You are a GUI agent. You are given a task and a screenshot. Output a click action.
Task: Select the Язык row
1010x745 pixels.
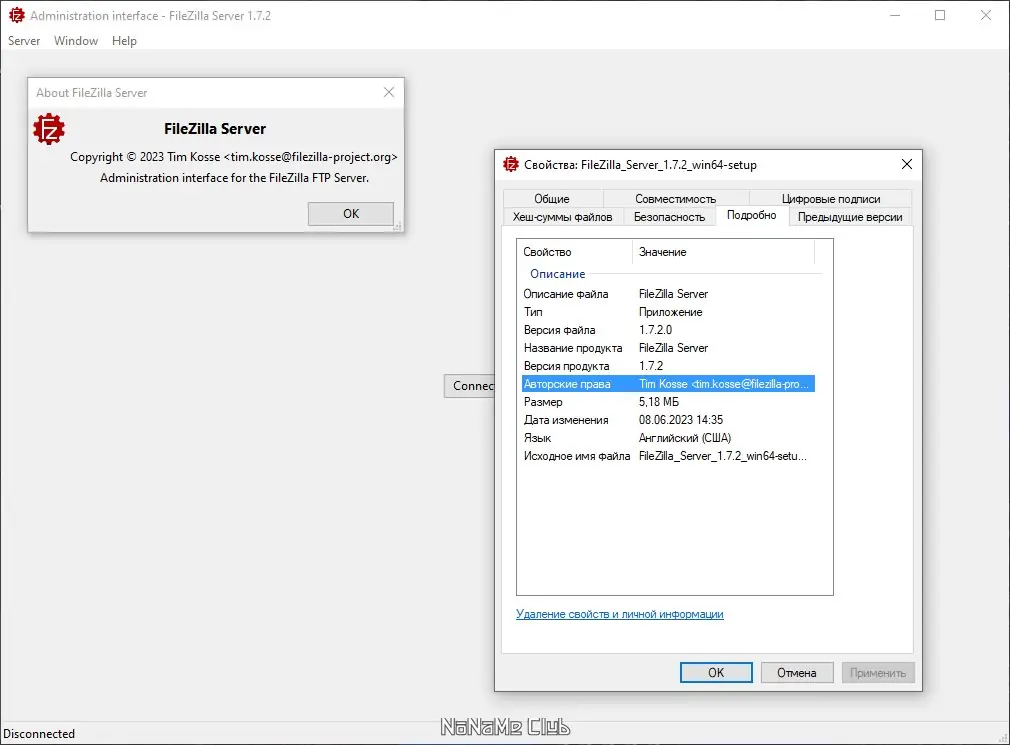669,438
